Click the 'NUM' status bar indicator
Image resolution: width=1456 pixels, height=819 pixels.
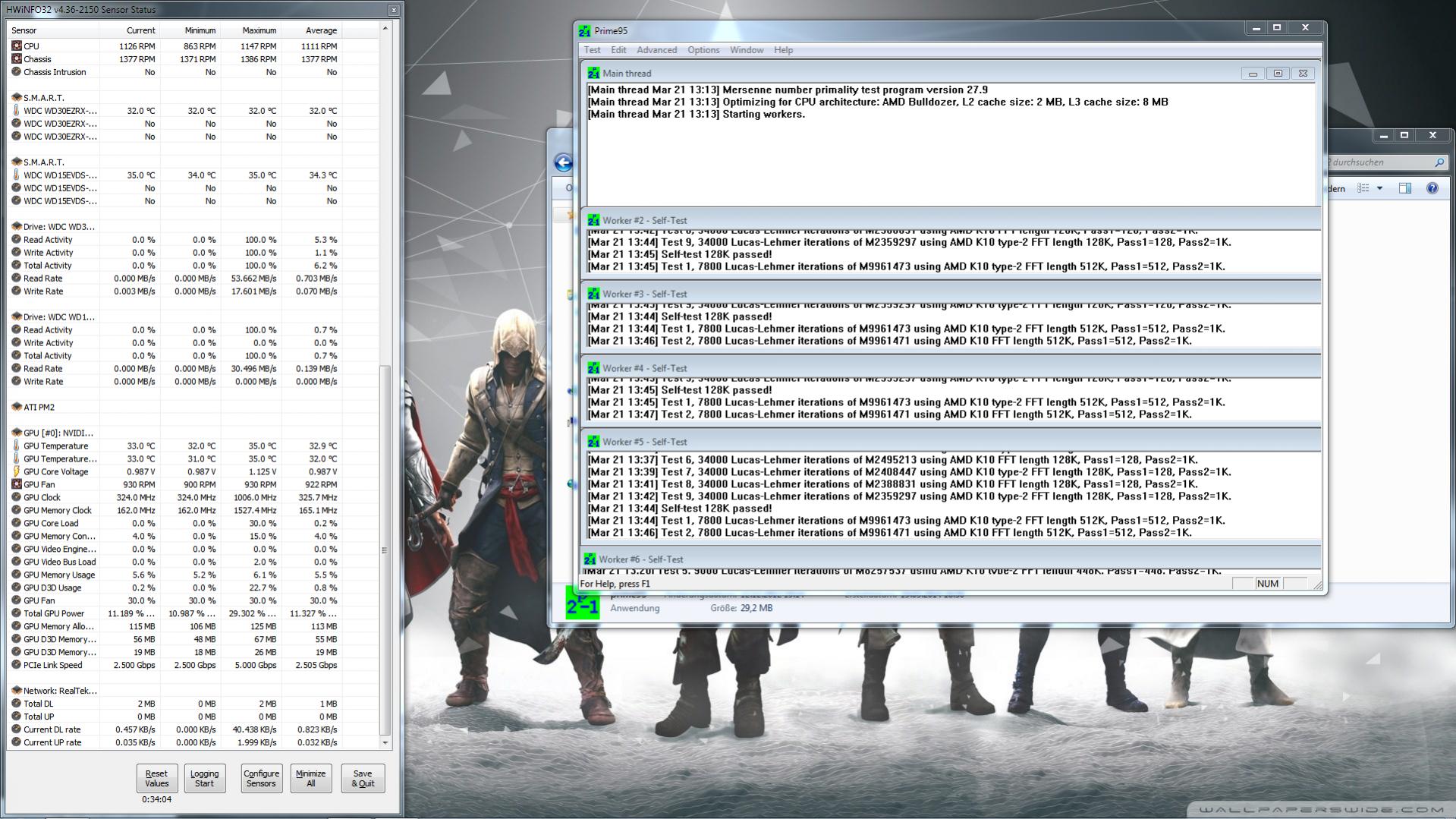1267,584
